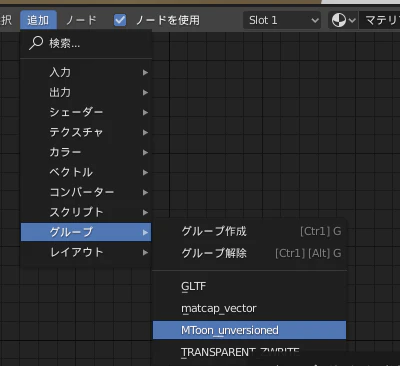Add the TRANSPARENT_ZWRITE node group
This screenshot has height=366, width=400.
coord(249,352)
